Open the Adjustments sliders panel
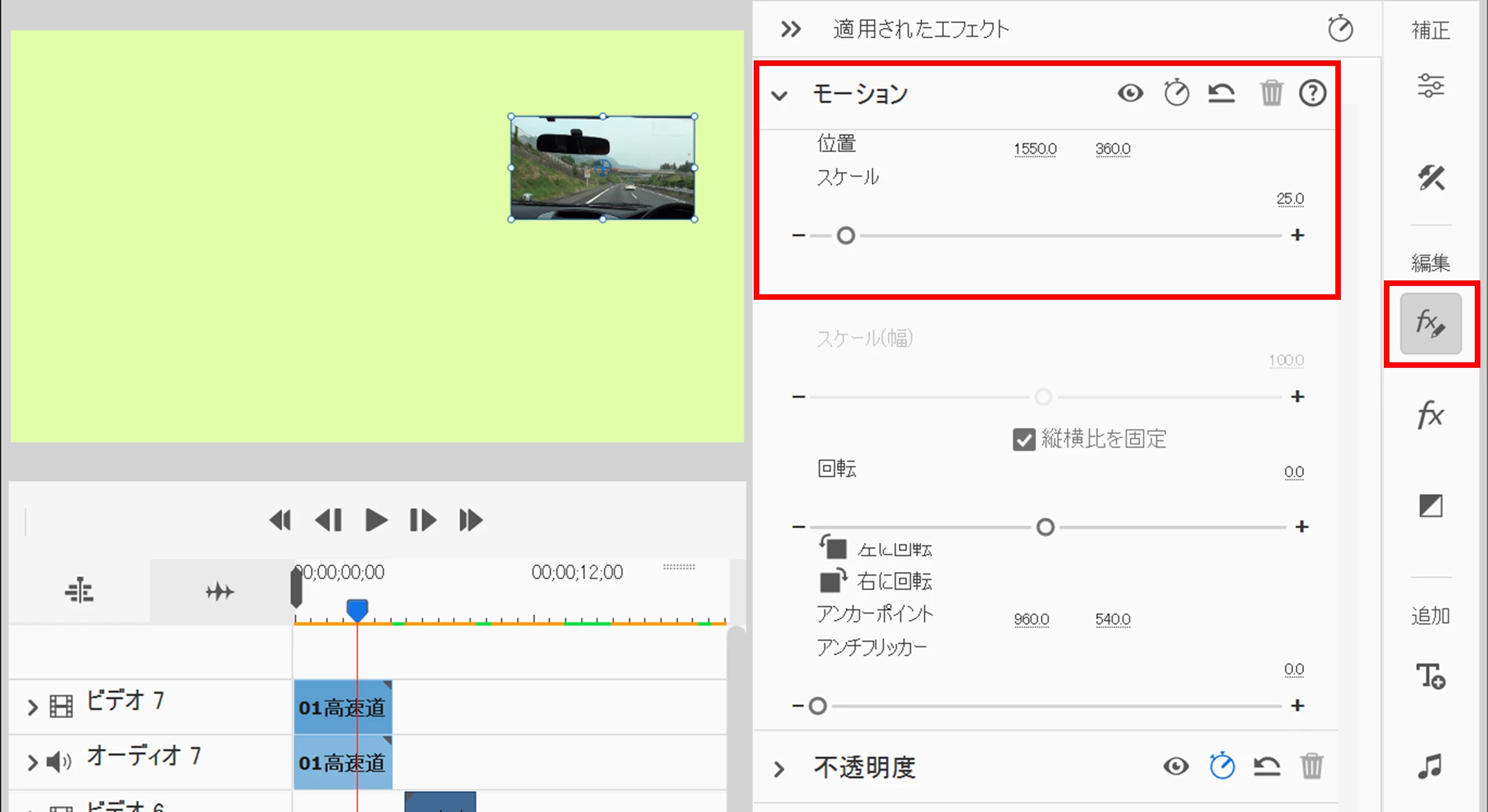1488x812 pixels. coord(1430,86)
